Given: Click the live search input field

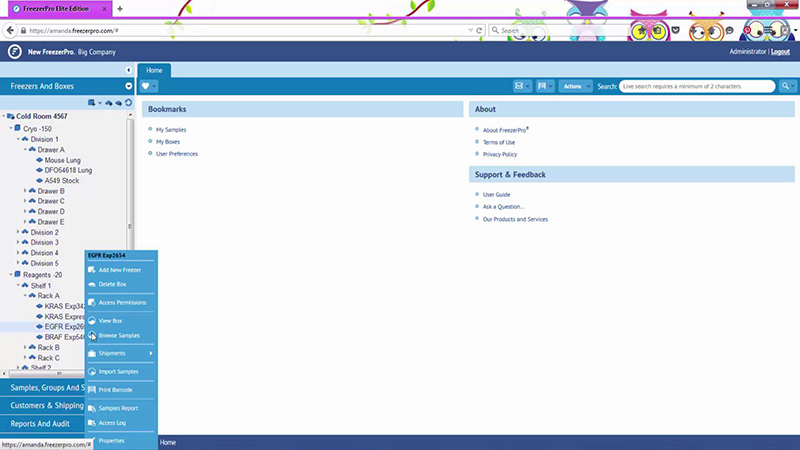Looking at the screenshot, I should [x=696, y=86].
